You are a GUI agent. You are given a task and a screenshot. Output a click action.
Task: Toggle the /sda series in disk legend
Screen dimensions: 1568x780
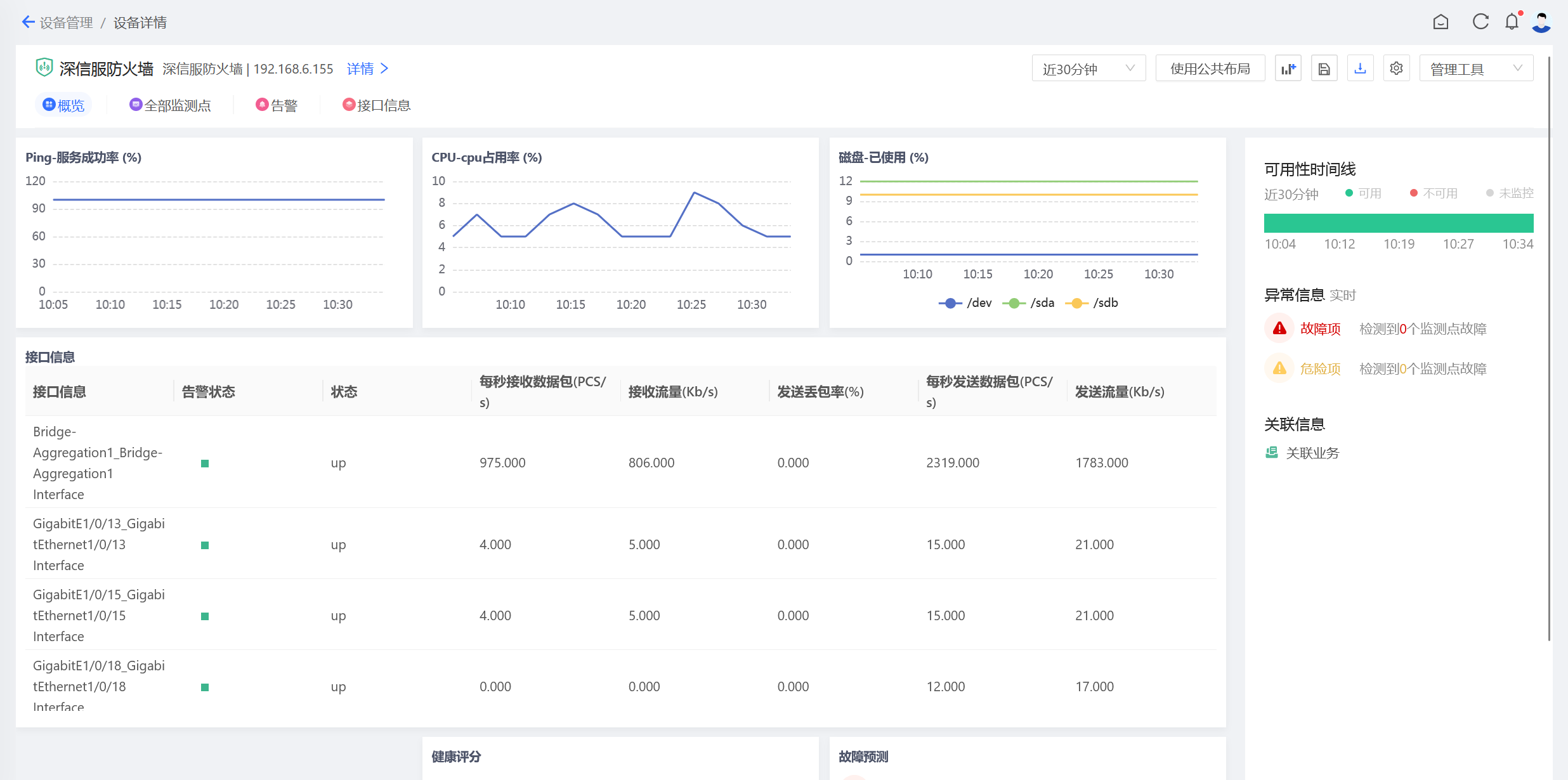tap(1029, 303)
